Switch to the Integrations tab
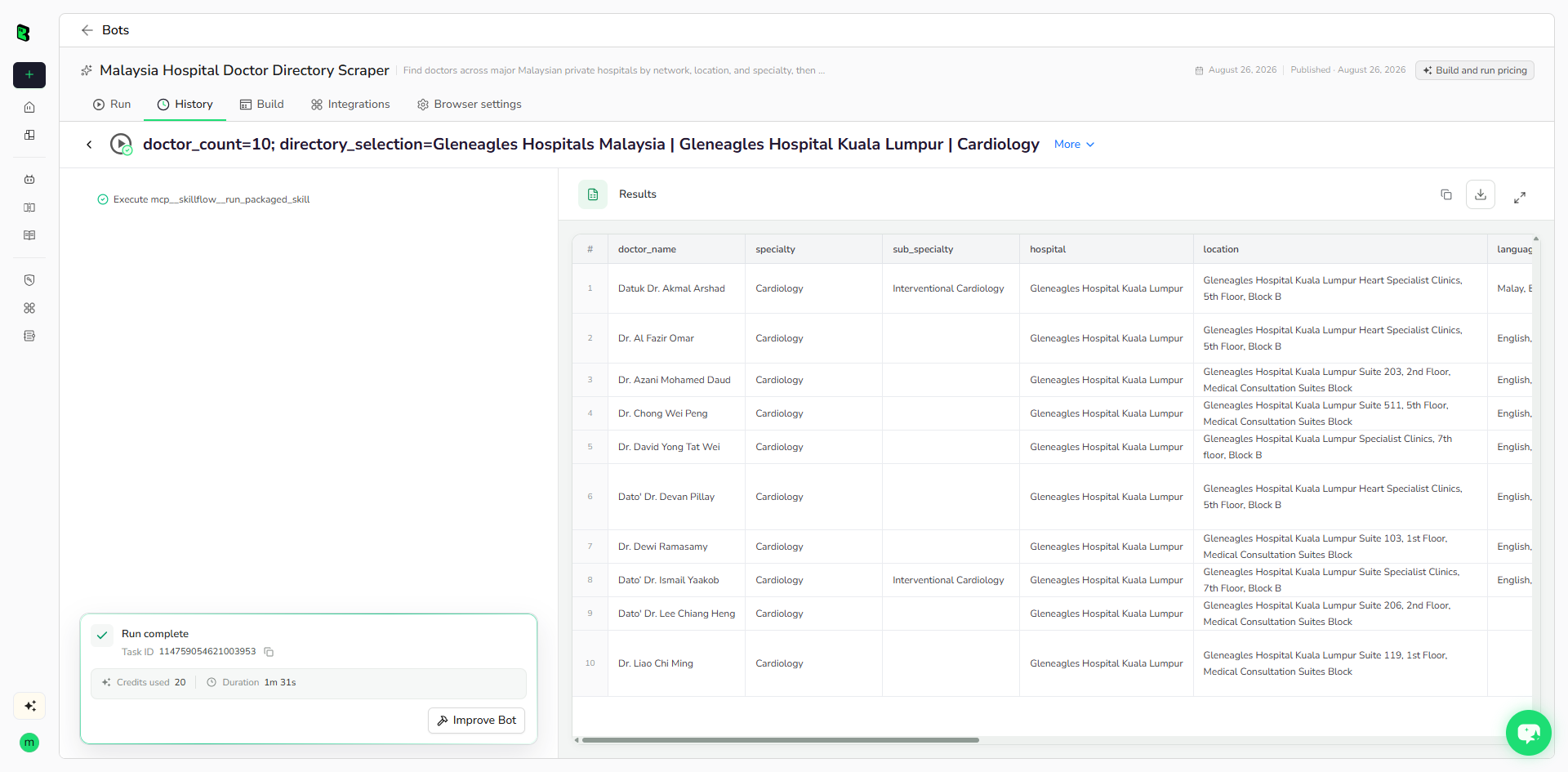This screenshot has width=1568, height=772. 350,105
